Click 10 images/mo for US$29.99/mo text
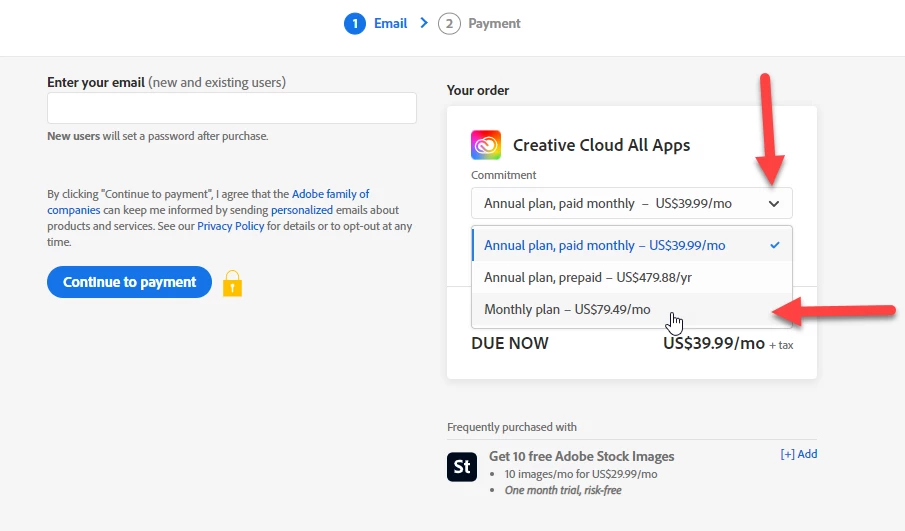 (x=581, y=474)
